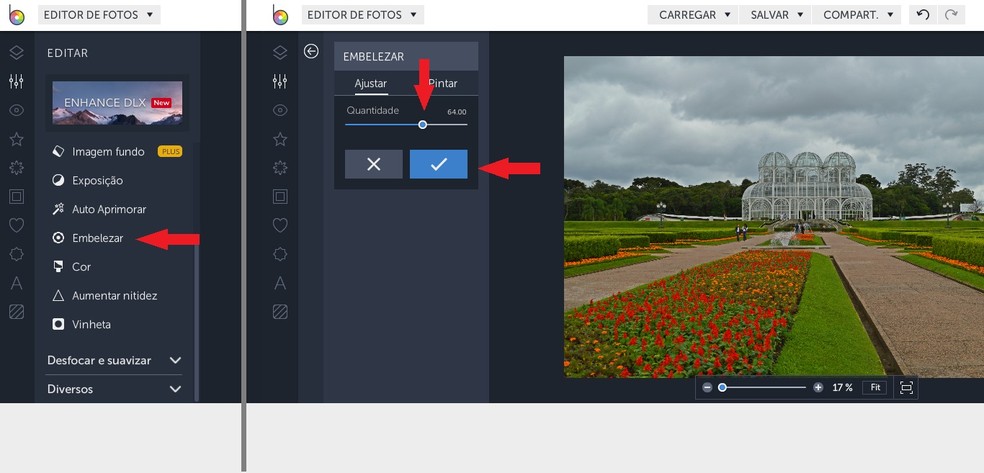This screenshot has height=473, width=984.
Task: Open Overlays heart icon in right sidebar
Action: tap(281, 225)
